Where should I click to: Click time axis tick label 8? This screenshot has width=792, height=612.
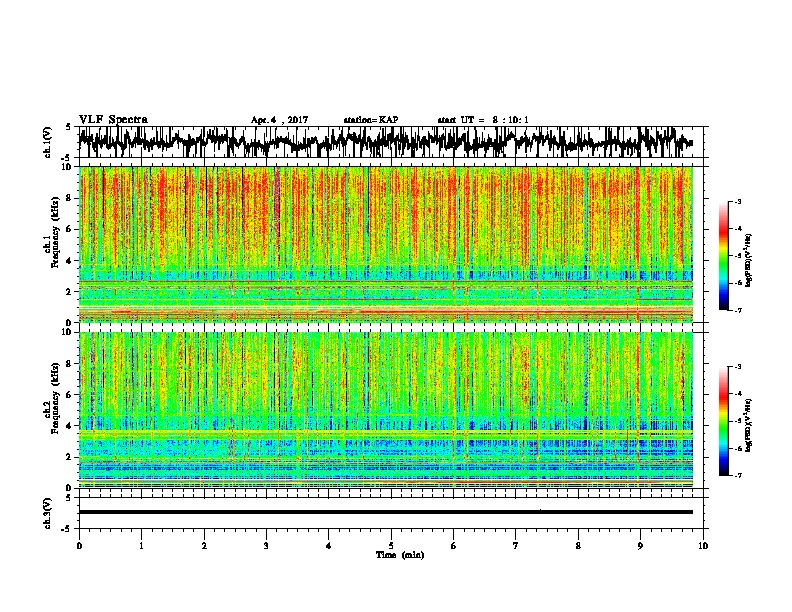click(x=578, y=546)
